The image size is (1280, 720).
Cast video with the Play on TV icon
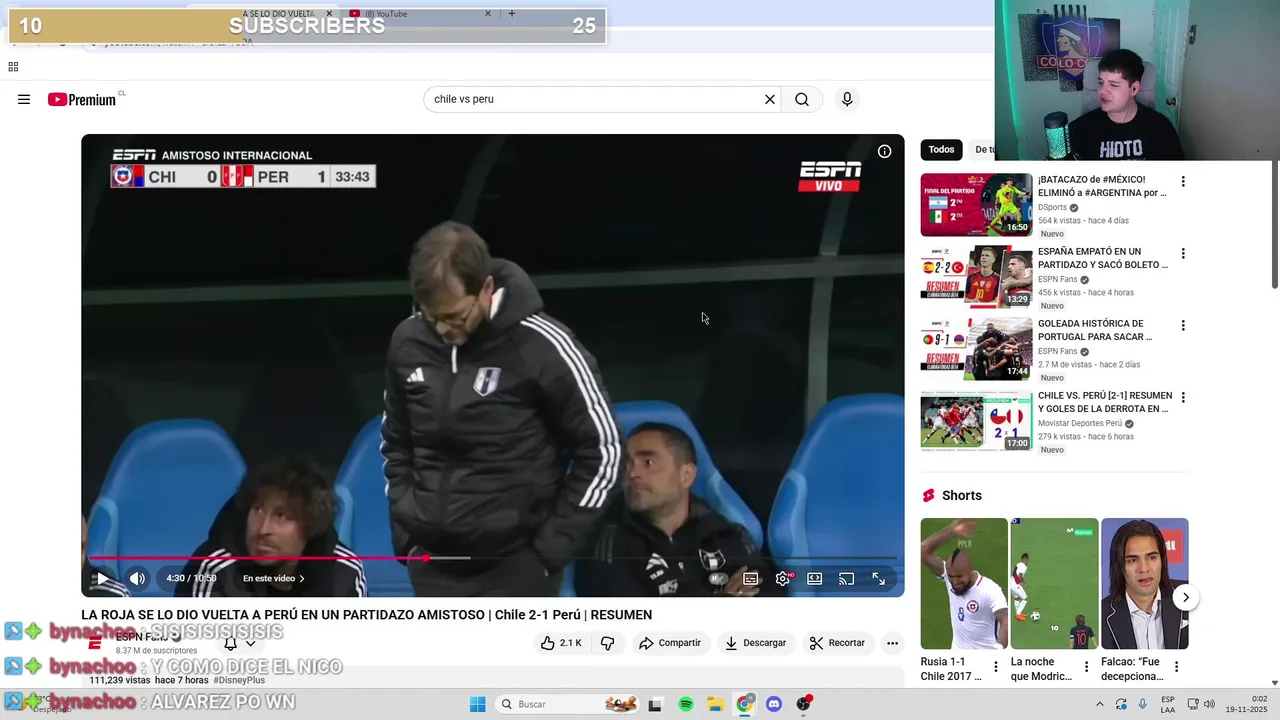847,578
